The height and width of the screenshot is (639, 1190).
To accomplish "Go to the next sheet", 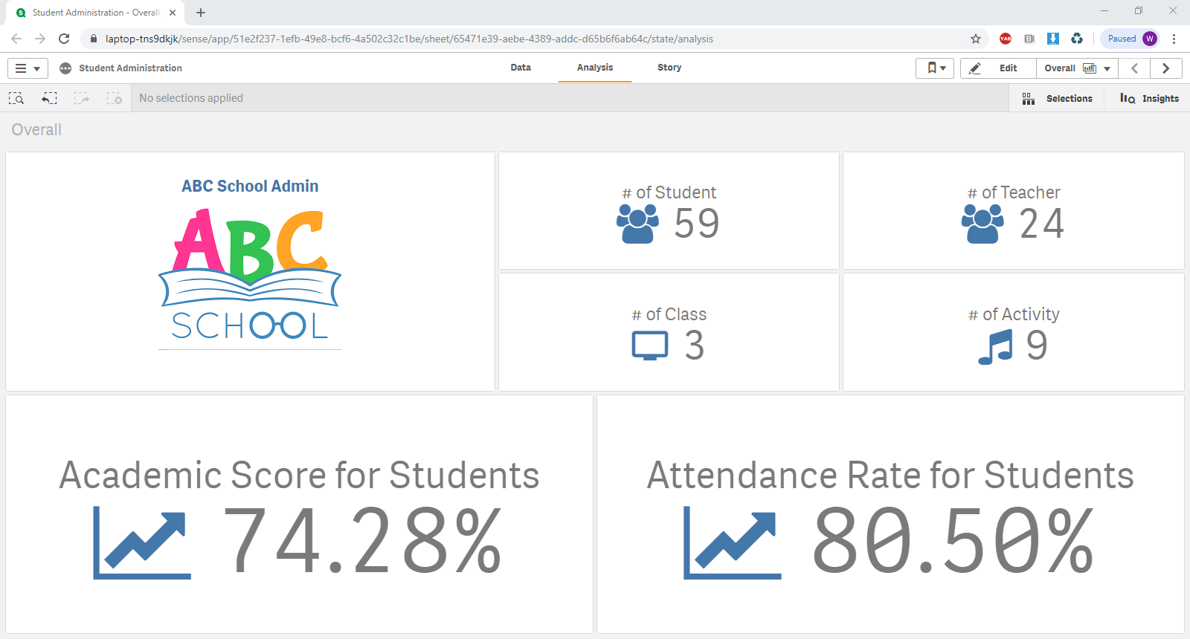I will [1166, 68].
